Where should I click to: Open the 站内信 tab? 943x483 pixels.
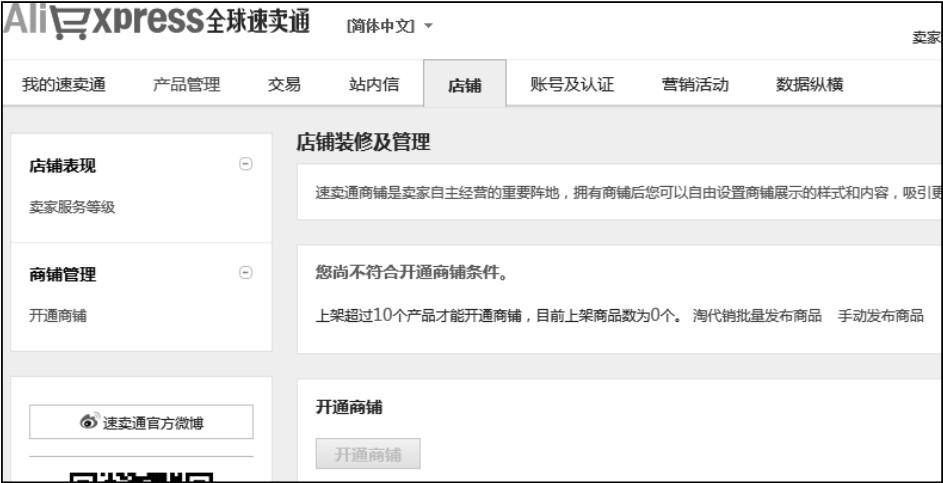point(373,84)
